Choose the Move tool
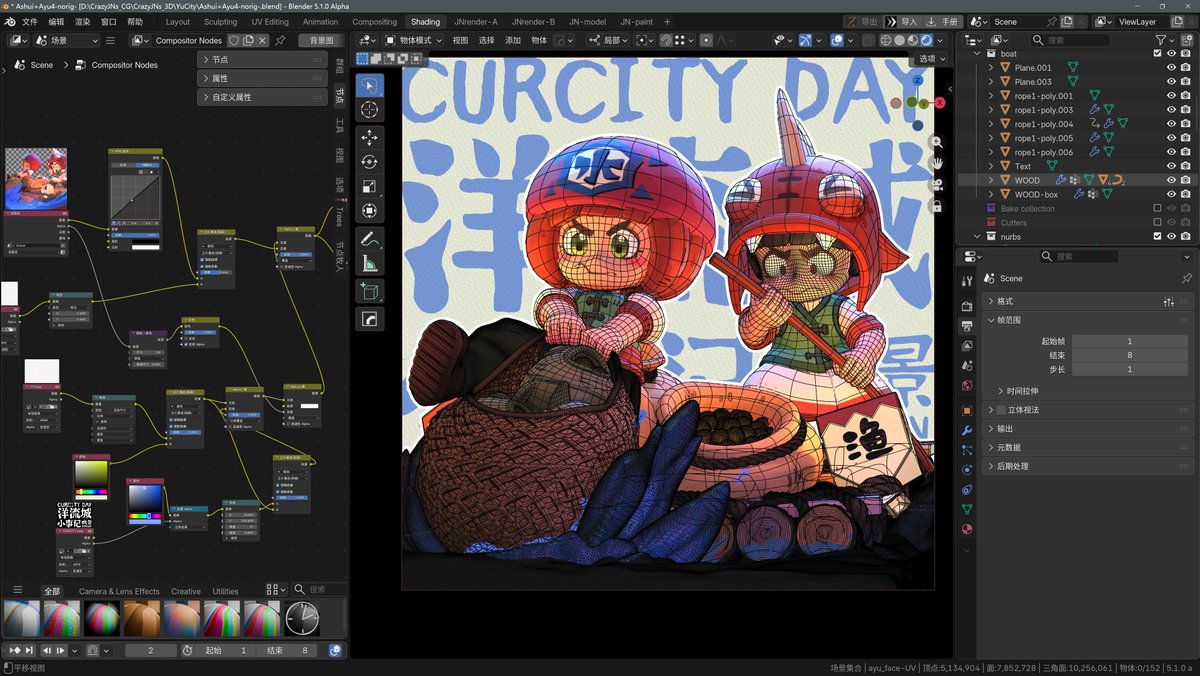Viewport: 1200px width, 676px height. click(369, 137)
